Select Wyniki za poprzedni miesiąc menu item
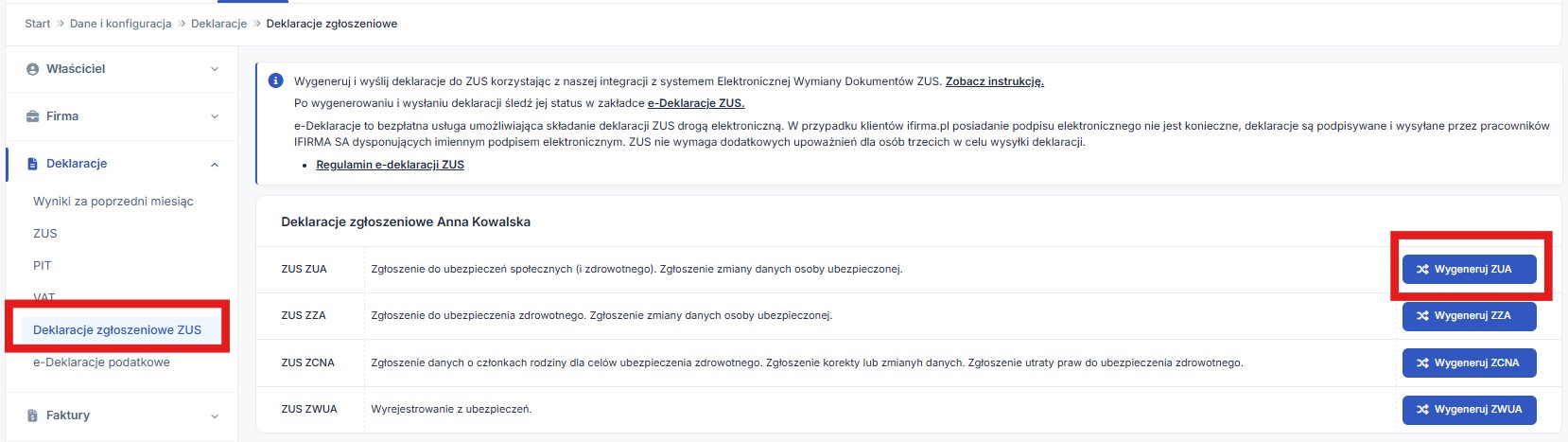 113,202
